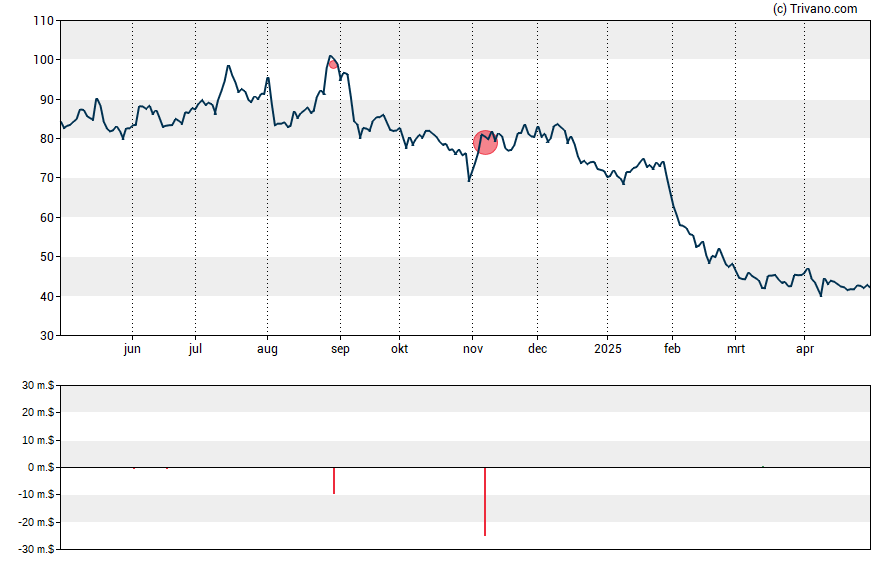
Task: Click the 'feb' x-axis label
Action: click(x=672, y=348)
